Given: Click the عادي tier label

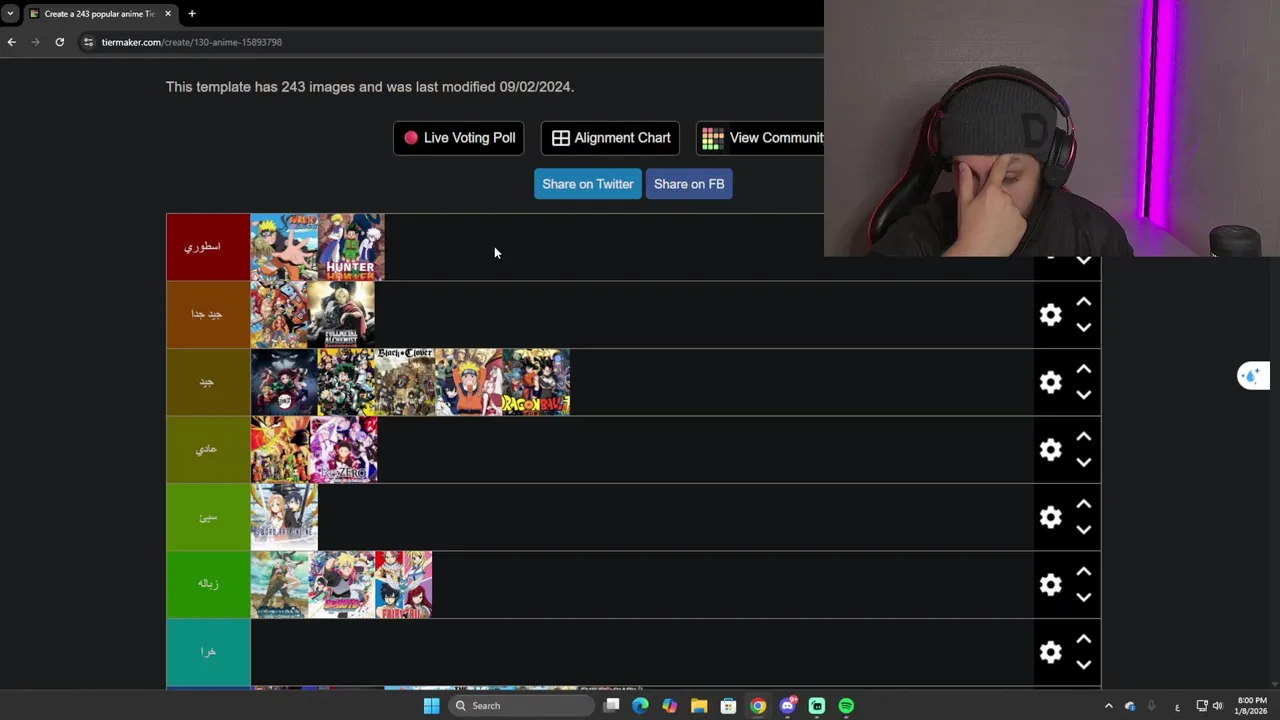Looking at the screenshot, I should pyautogui.click(x=208, y=450).
